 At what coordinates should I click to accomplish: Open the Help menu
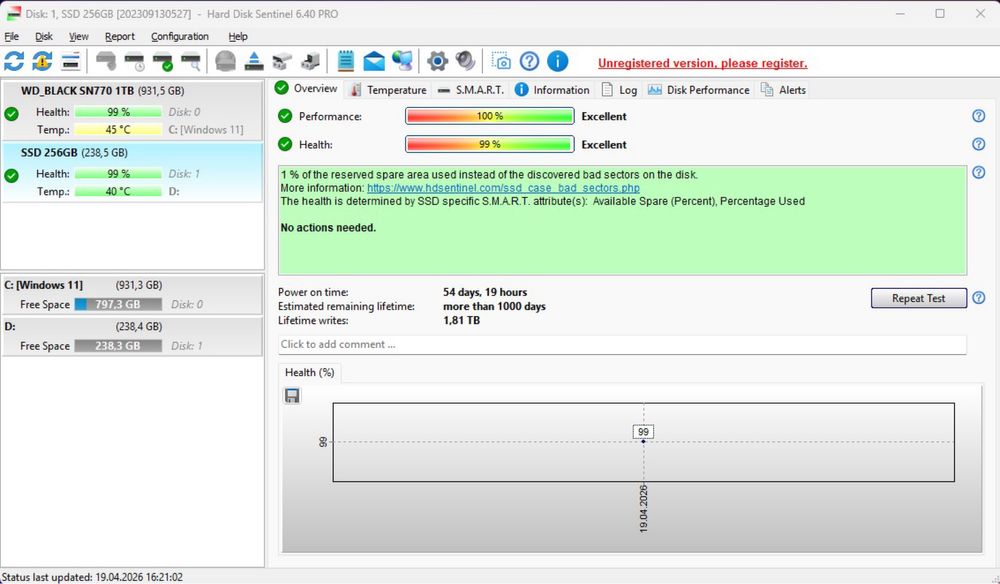tap(238, 36)
